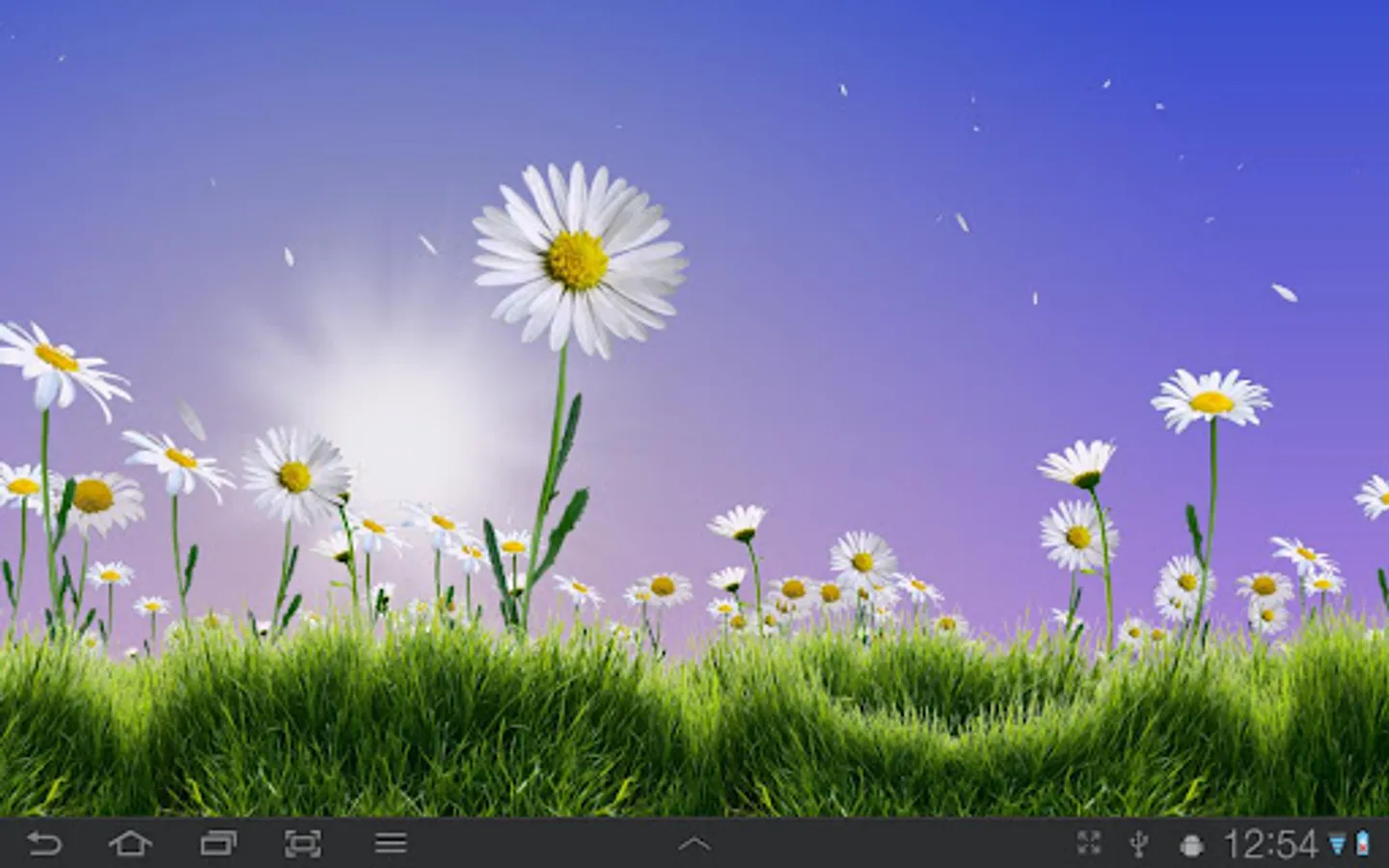Tap the fullscreen arrows icon
This screenshot has height=868, width=1389.
click(1089, 843)
